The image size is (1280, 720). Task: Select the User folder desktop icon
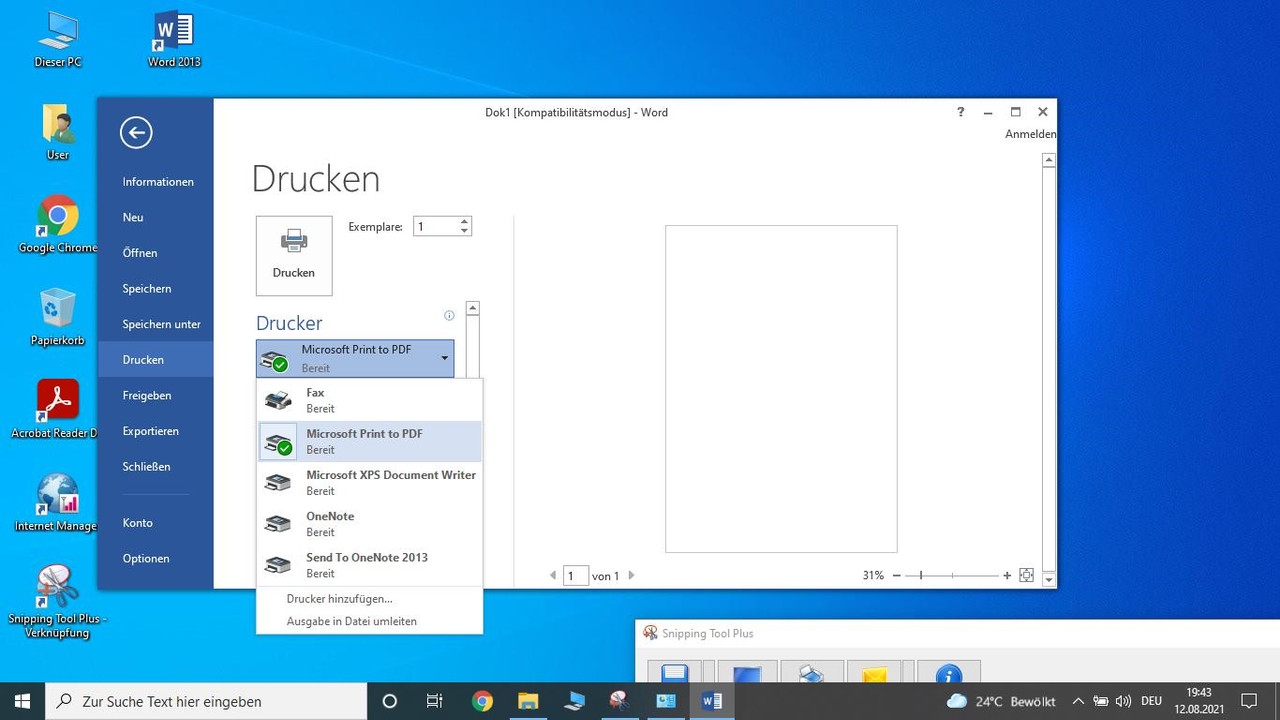pos(58,132)
